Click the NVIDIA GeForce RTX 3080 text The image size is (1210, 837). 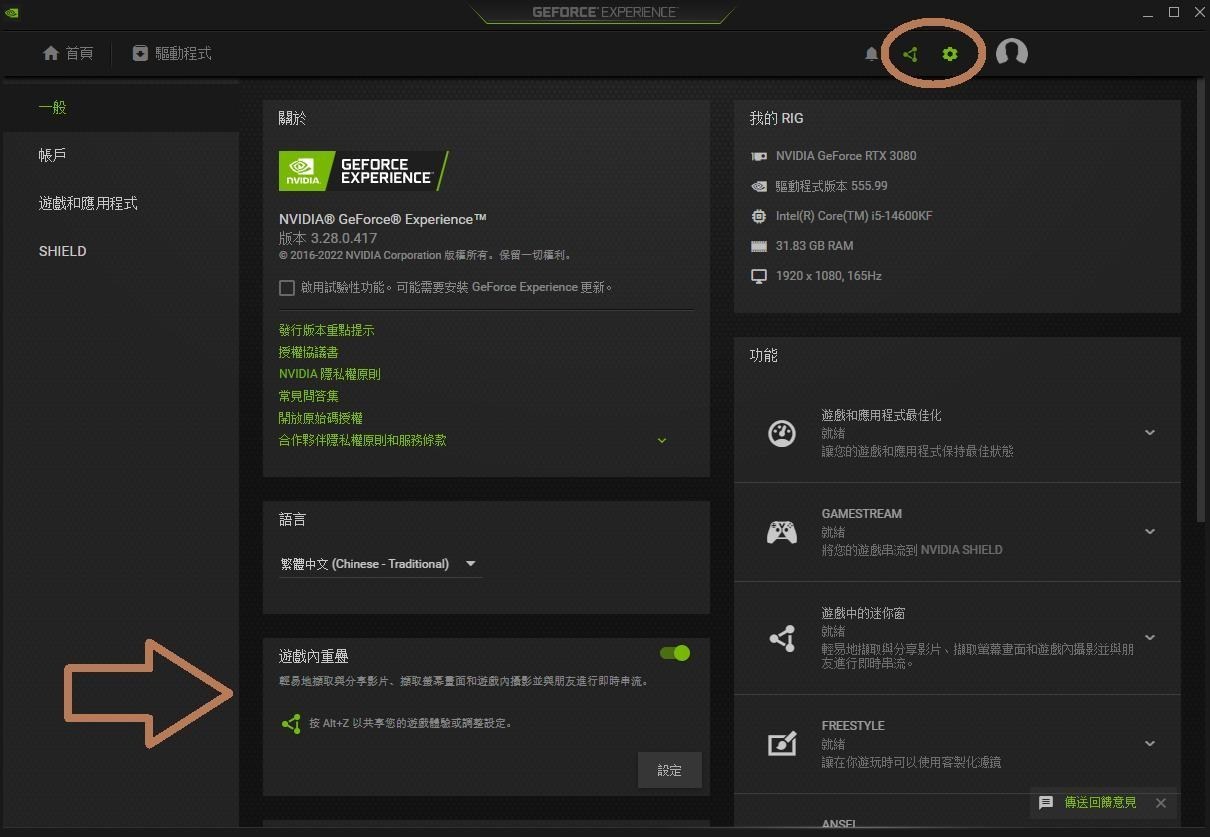[x=846, y=156]
